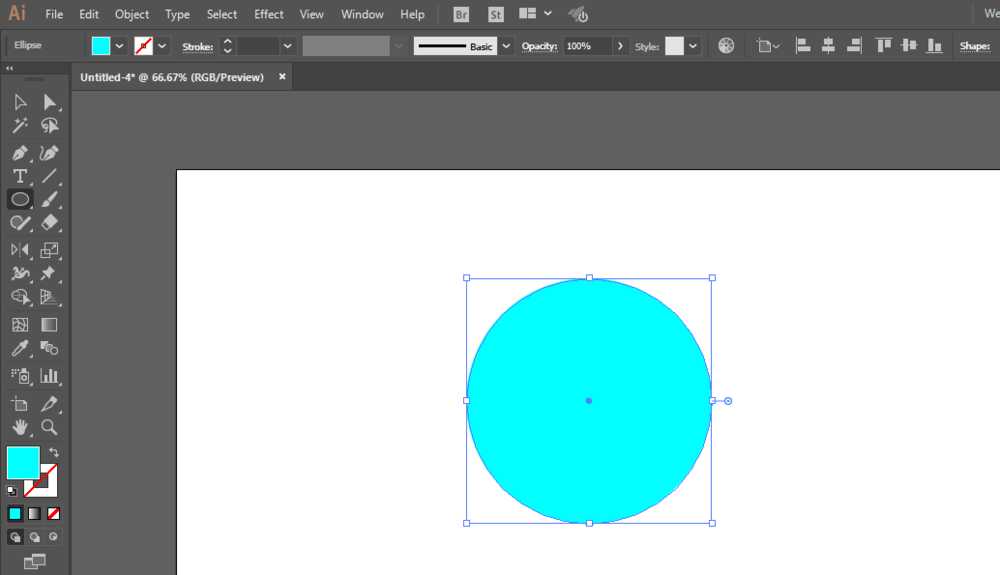Switch paint mode to Gradient
Viewport: 1000px width, 575px height.
pyautogui.click(x=34, y=513)
